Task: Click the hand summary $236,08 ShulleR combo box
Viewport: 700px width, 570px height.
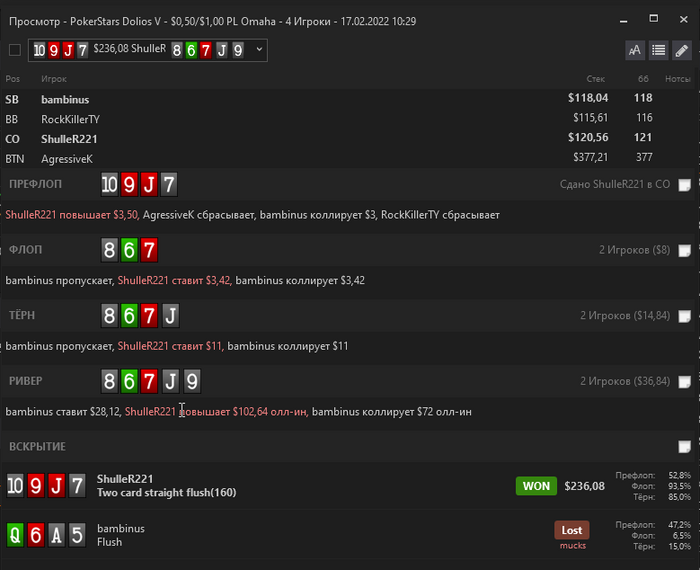Action: coord(148,50)
